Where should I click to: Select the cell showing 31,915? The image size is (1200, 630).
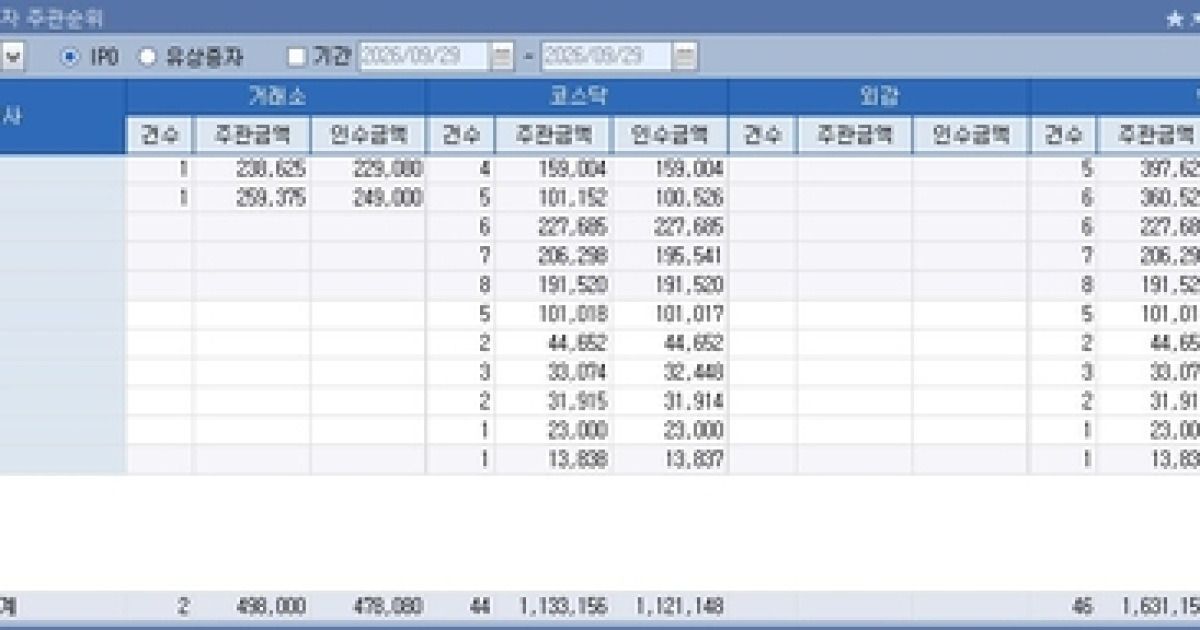coord(554,402)
